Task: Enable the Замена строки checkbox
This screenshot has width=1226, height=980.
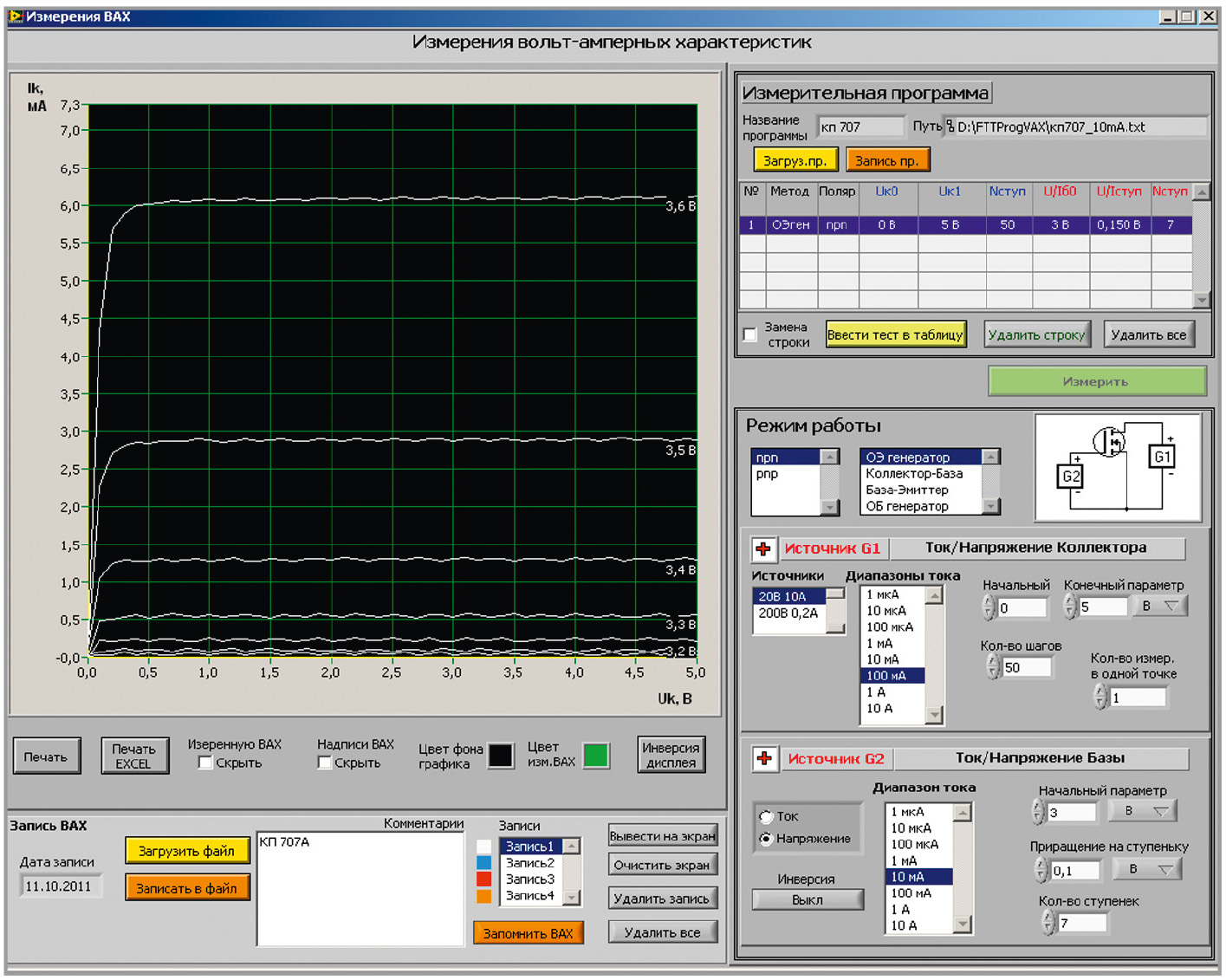Action: coord(750,334)
